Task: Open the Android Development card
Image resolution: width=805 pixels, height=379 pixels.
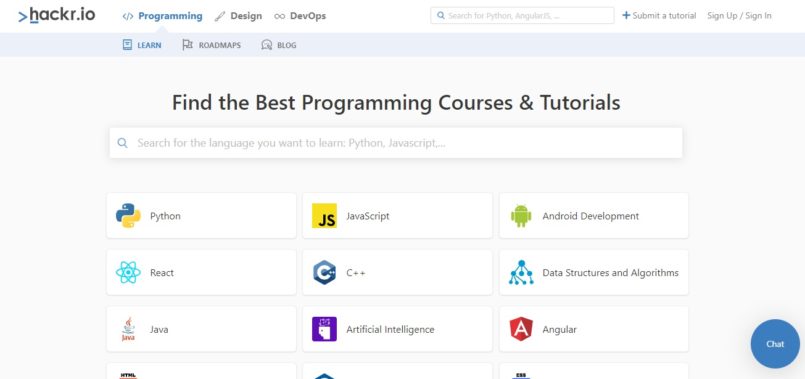Action: (594, 216)
